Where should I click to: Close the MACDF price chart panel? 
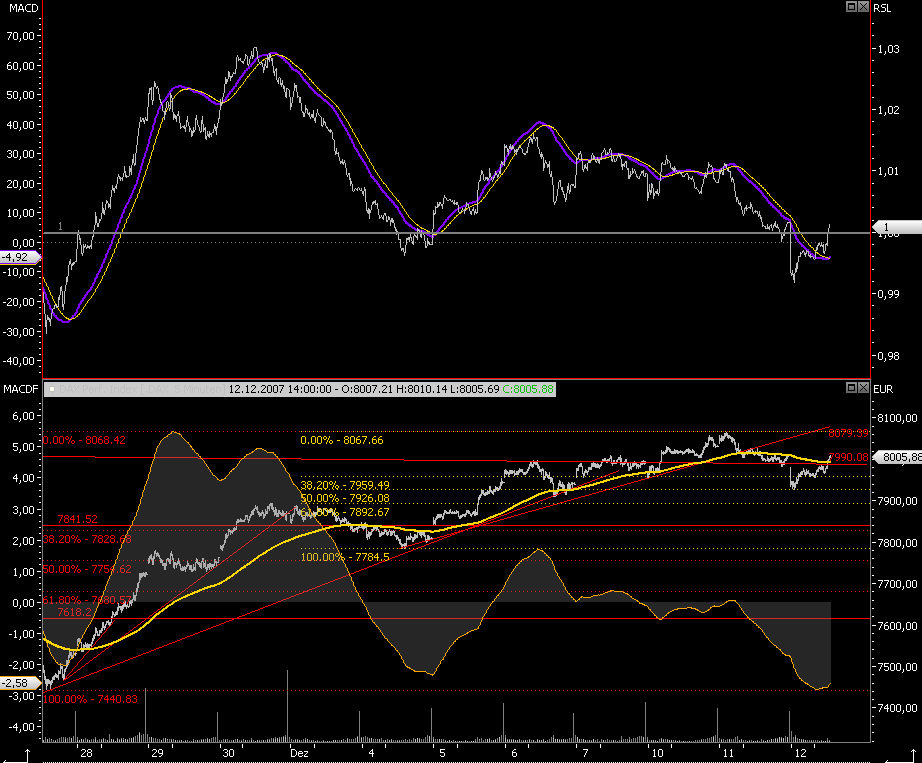(x=863, y=387)
